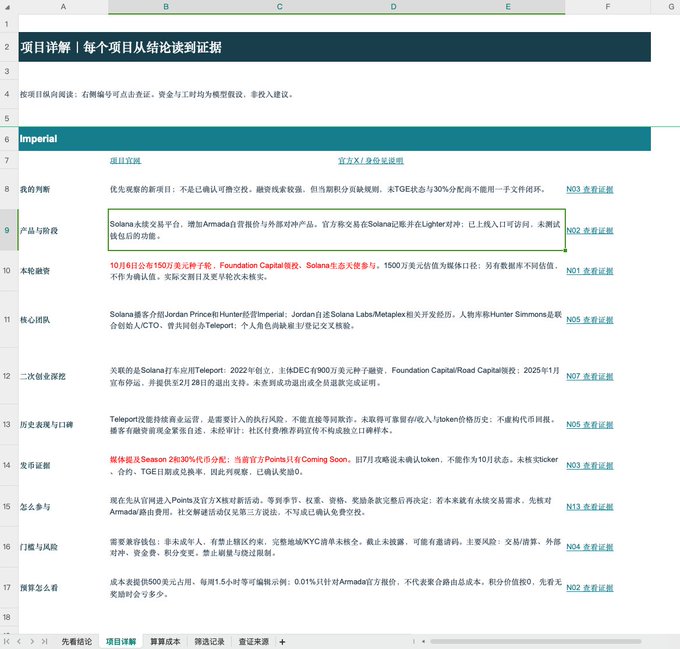Click the instruction text starting 按项目纵向阅读

tap(157, 95)
